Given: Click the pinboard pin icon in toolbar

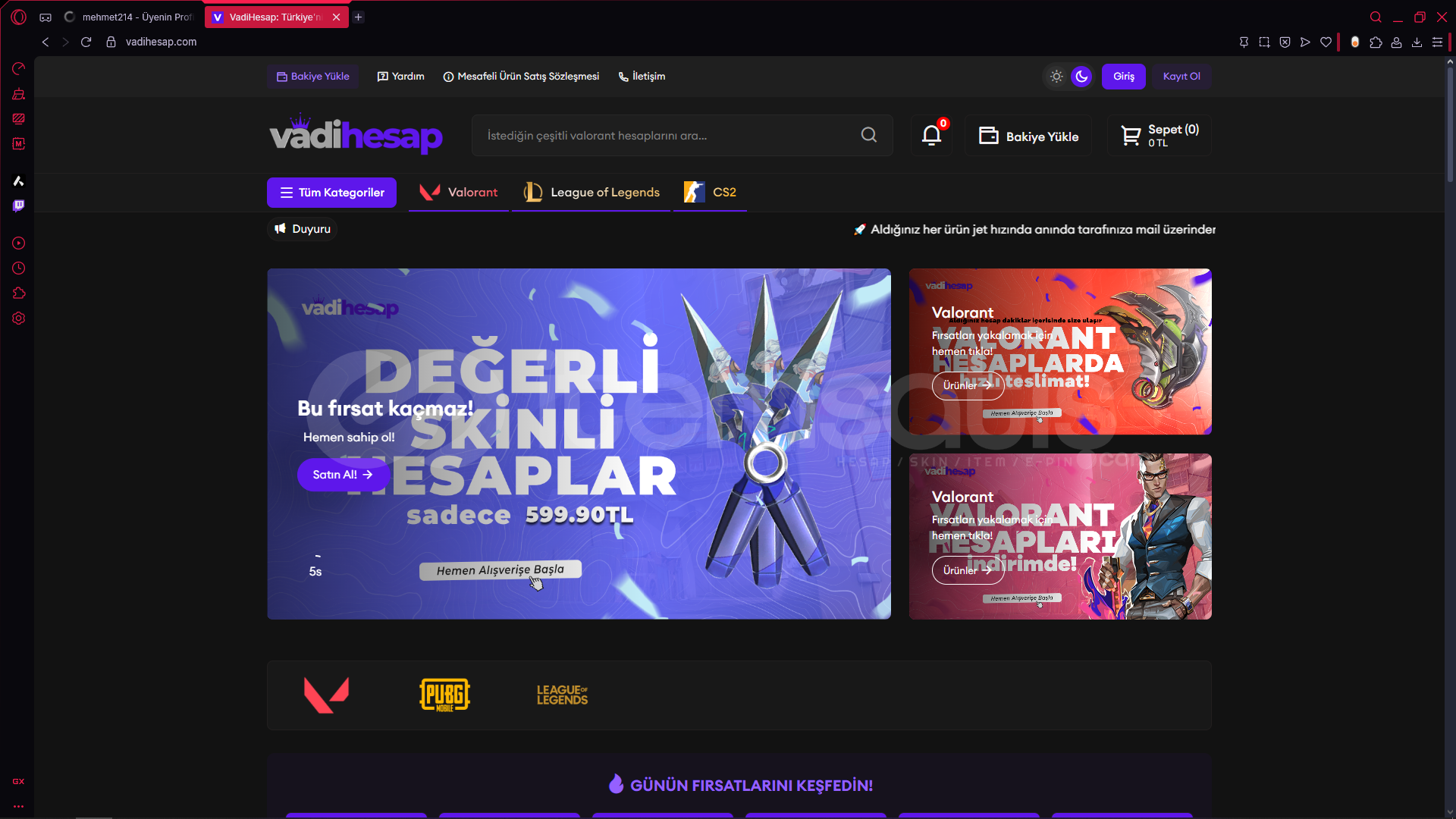Looking at the screenshot, I should click(x=1244, y=42).
